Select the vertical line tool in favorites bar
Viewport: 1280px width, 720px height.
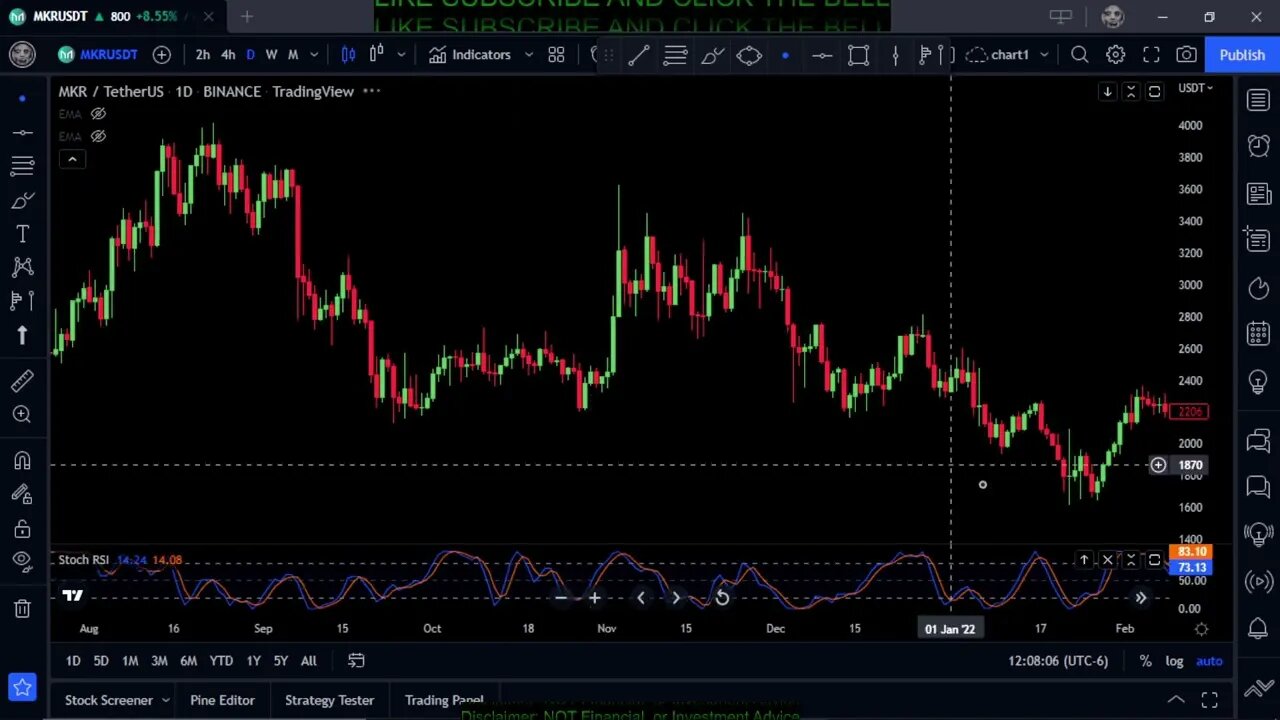coord(895,55)
